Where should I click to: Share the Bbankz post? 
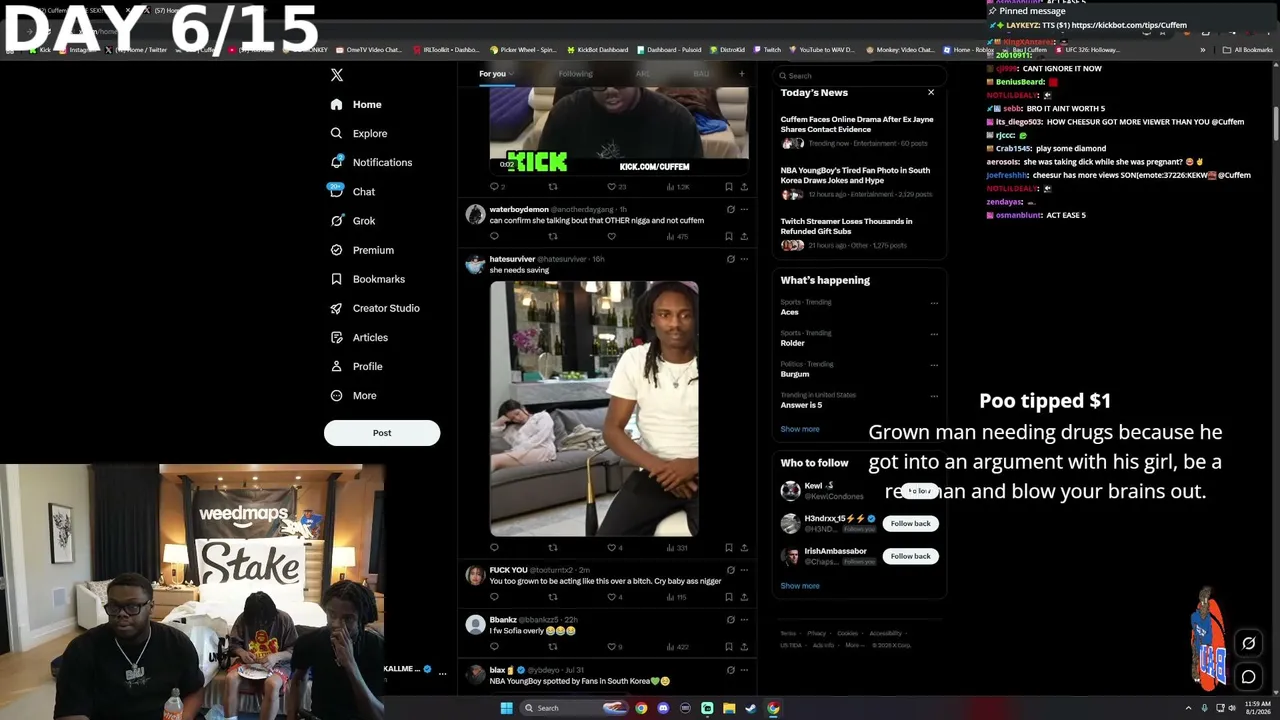[744, 647]
